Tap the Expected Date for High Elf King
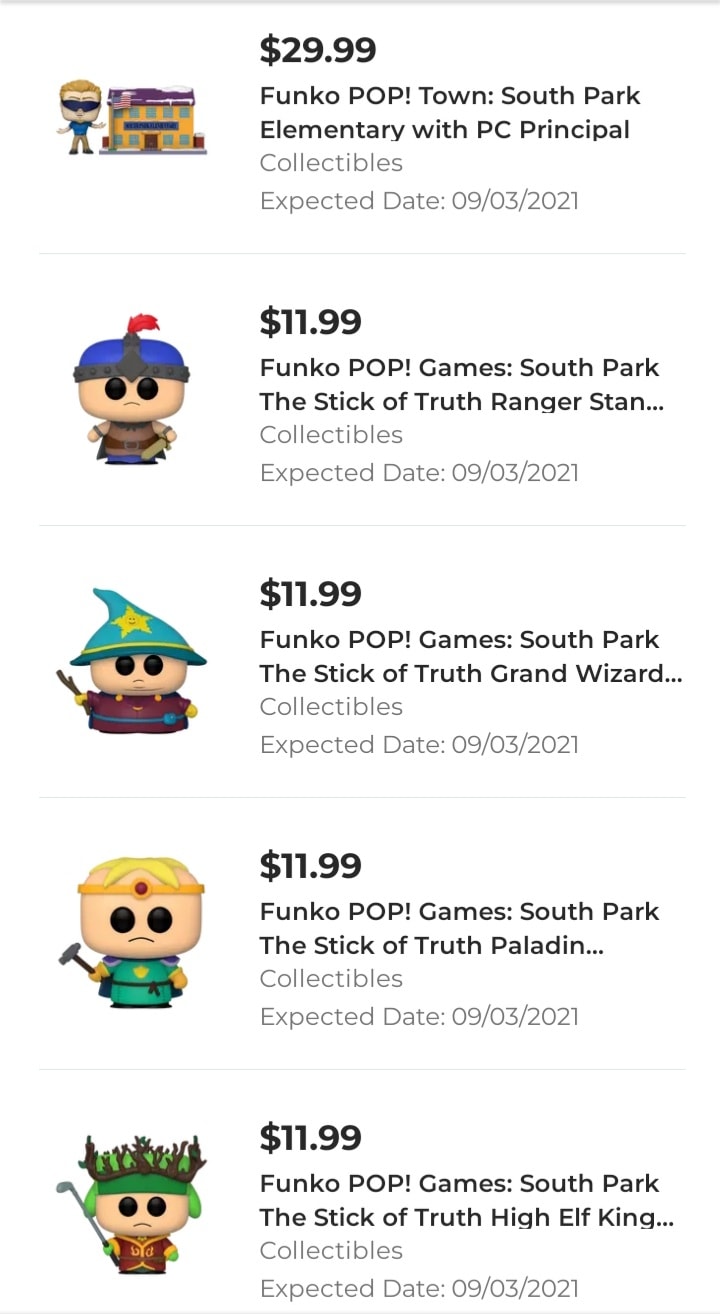Image resolution: width=720 pixels, height=1314 pixels. click(419, 1289)
